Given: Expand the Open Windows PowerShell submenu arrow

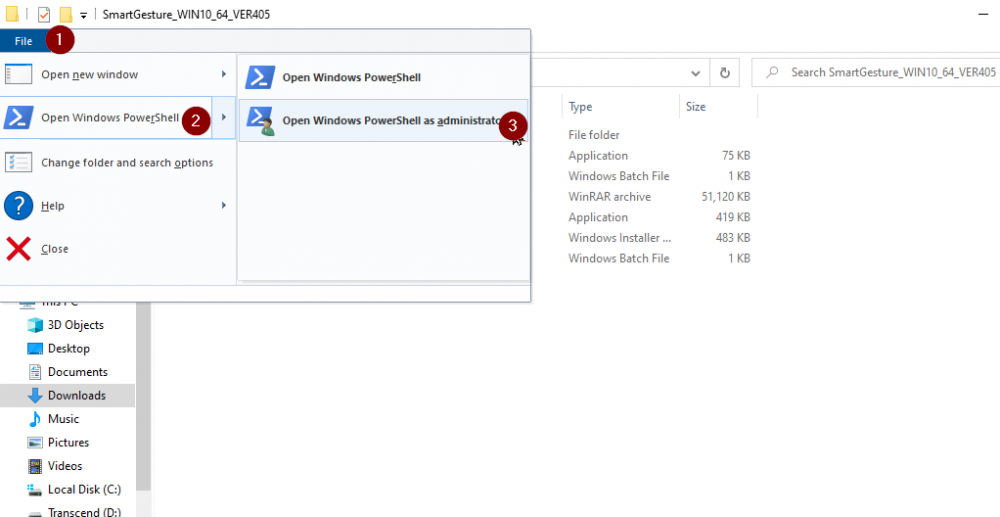Looking at the screenshot, I should [224, 117].
